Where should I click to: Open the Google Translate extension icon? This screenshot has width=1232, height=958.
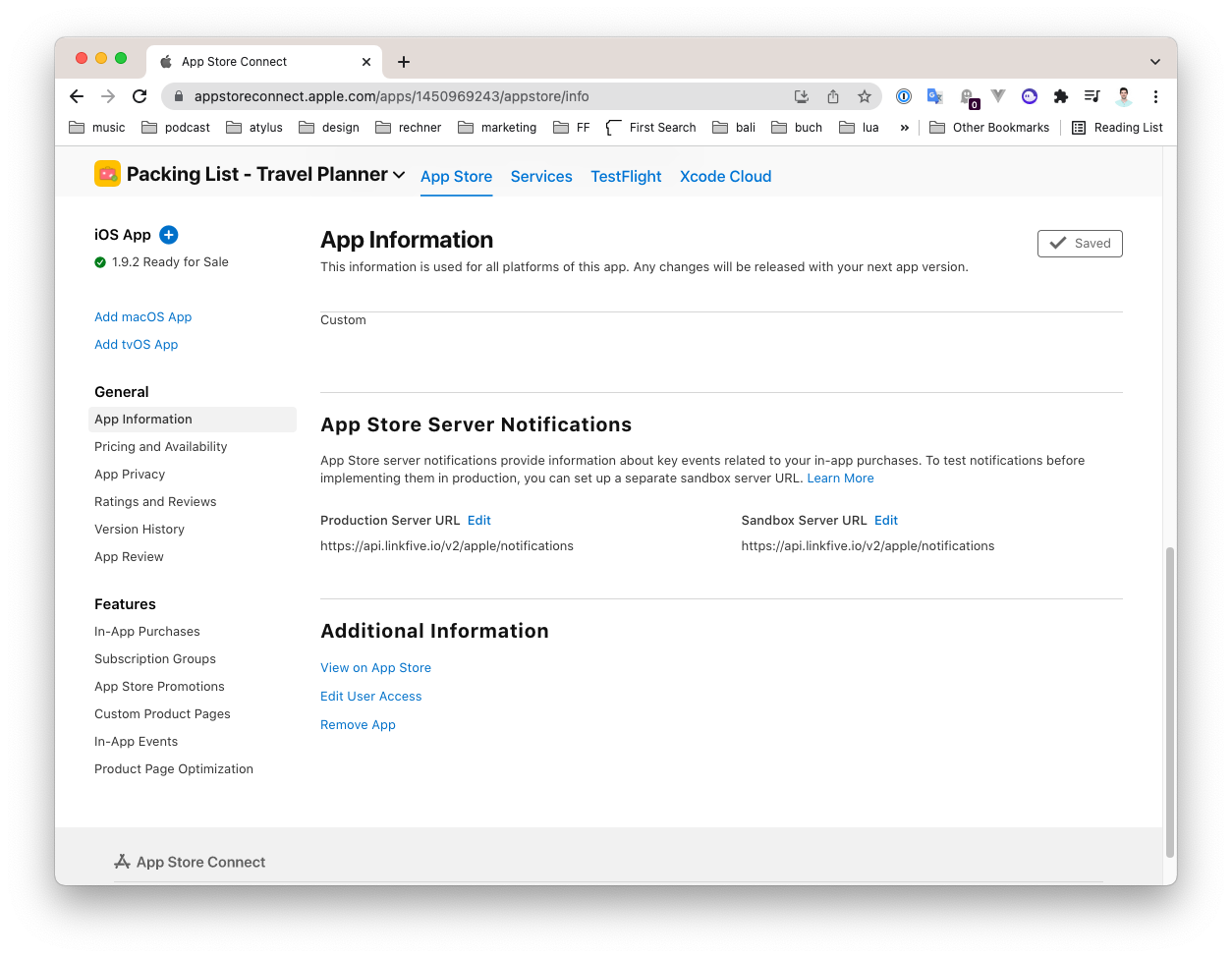click(x=935, y=96)
